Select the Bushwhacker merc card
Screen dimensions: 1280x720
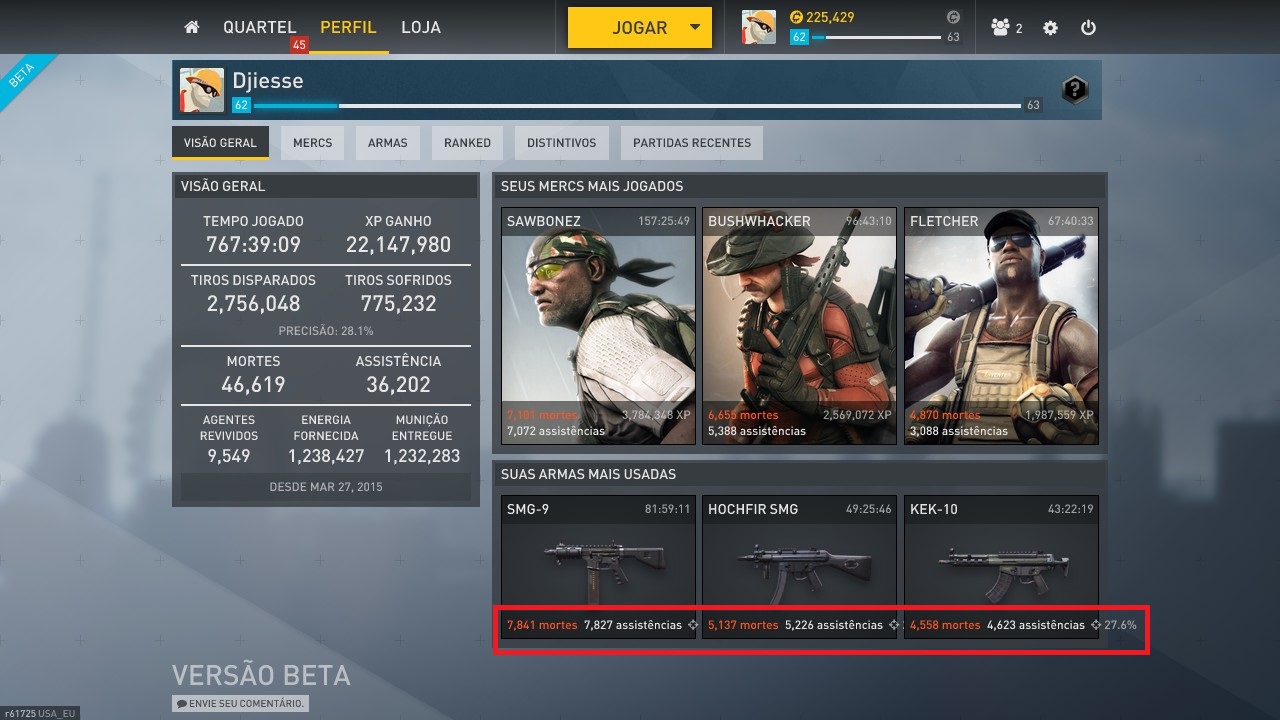coord(799,326)
